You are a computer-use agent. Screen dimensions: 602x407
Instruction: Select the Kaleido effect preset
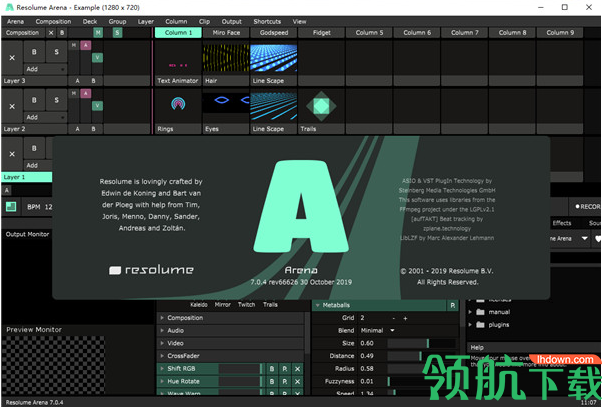199,304
